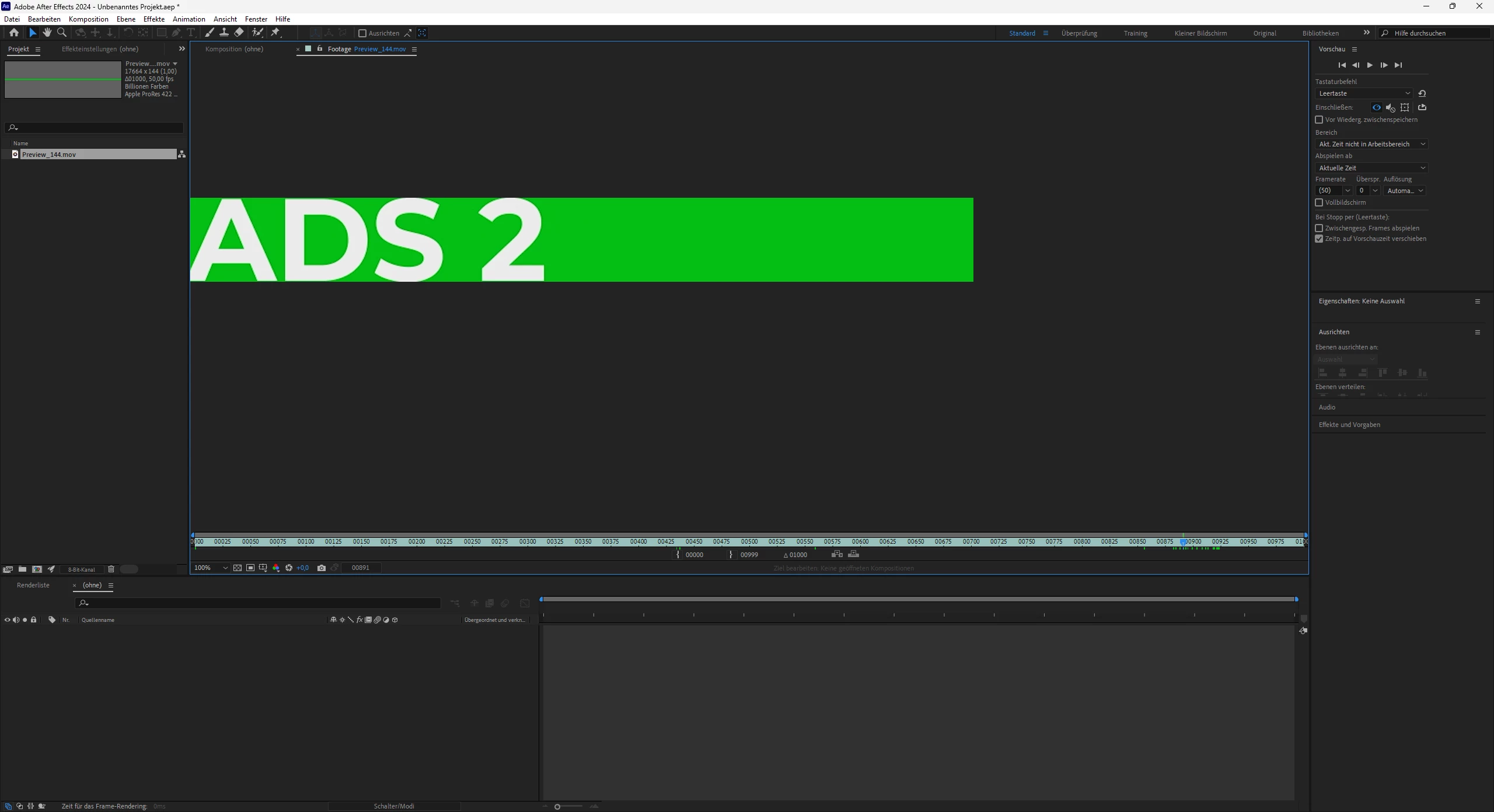This screenshot has height=812, width=1494.
Task: Select the Clone Stamp tool
Action: (x=224, y=33)
